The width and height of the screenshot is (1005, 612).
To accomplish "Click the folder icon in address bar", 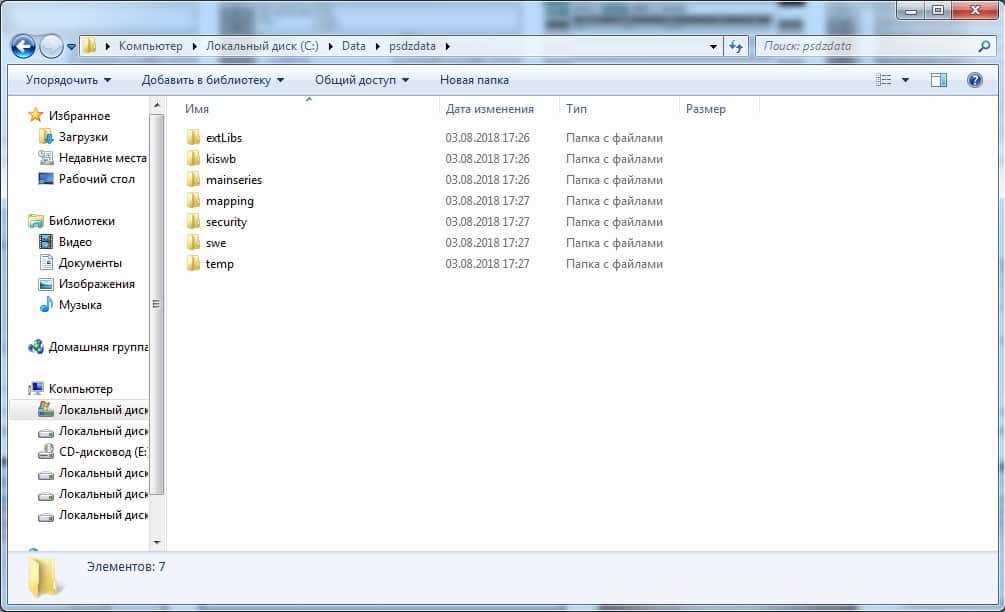I will click(90, 45).
